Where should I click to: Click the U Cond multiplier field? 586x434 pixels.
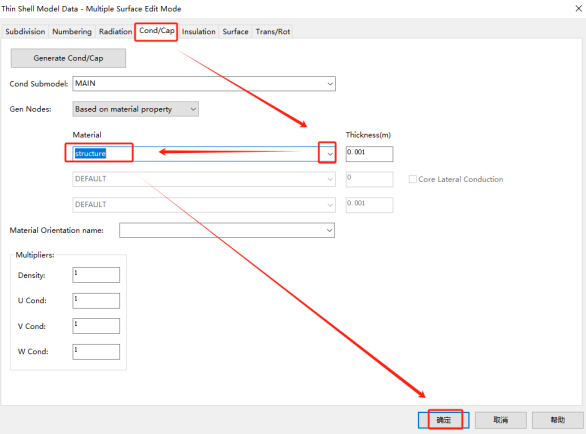[96, 301]
